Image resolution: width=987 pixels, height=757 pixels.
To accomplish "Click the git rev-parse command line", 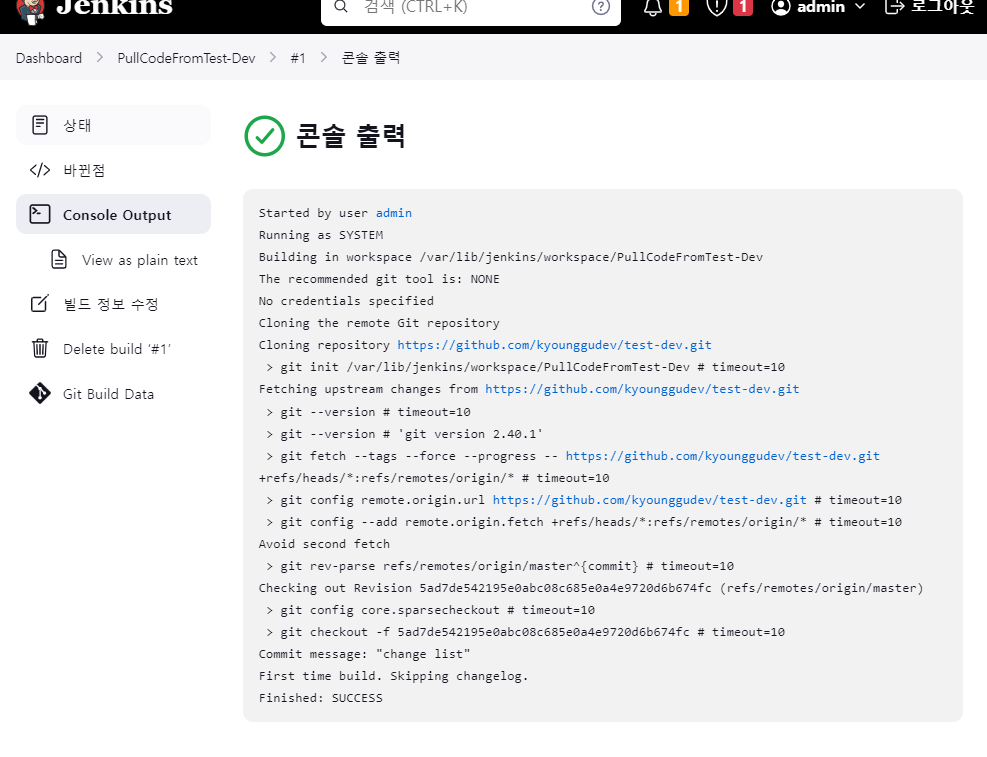I will [x=500, y=566].
